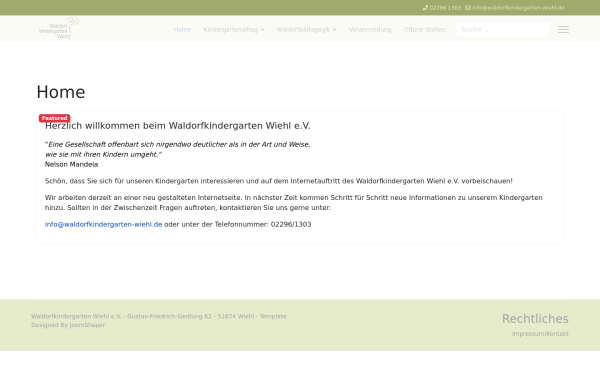Click the Waldorfkindergarten Wiehl logo
This screenshot has width=600, height=375.
(x=59, y=28)
